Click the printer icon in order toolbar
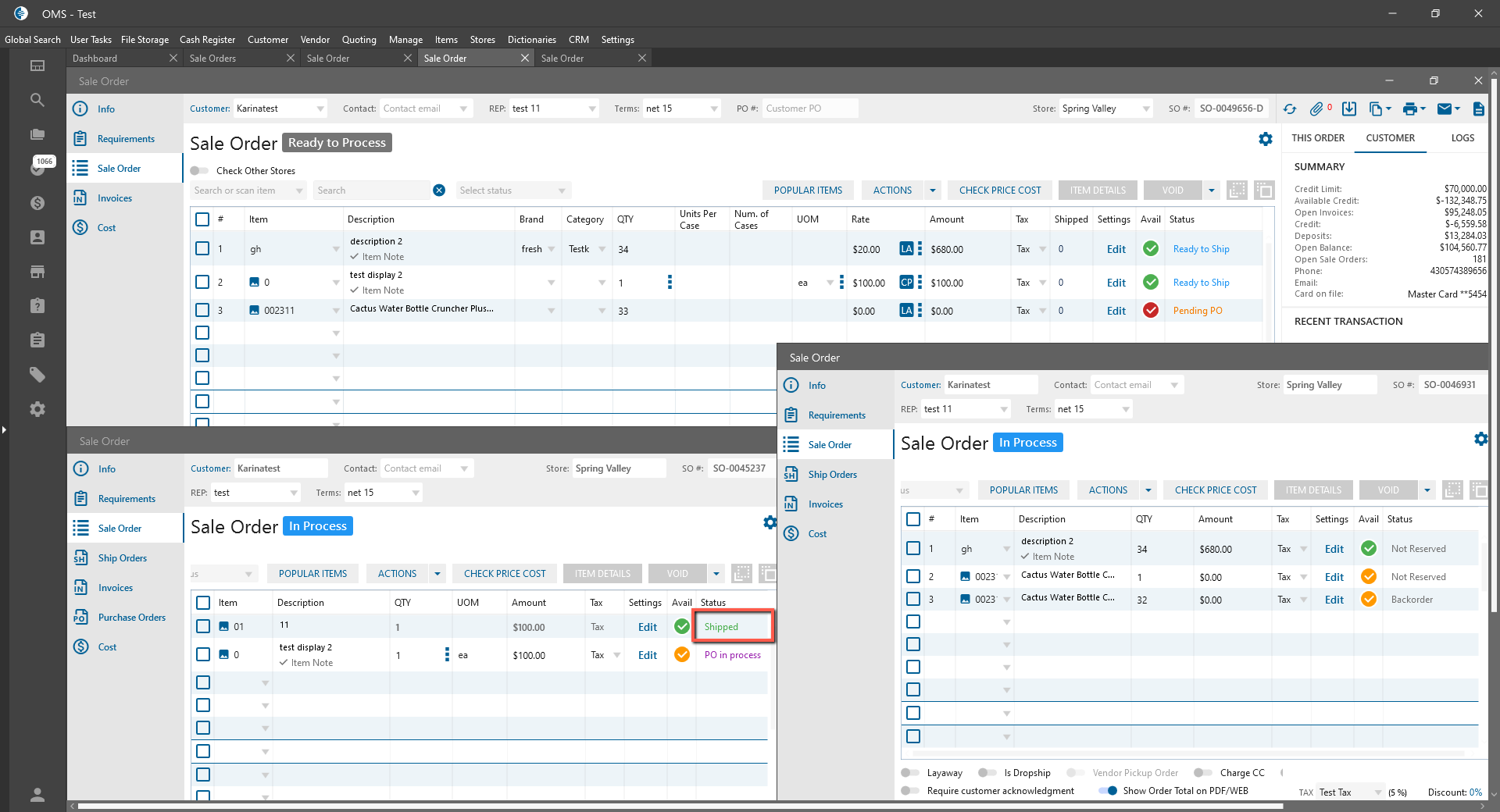This screenshot has height=812, width=1500. click(1409, 109)
